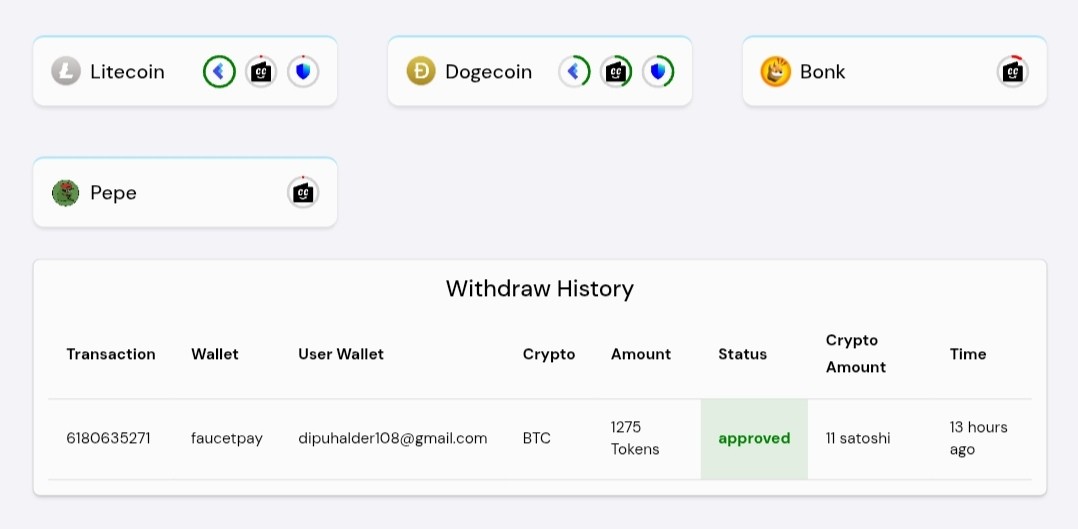Click the Dogecoin coin logo

[x=421, y=72]
